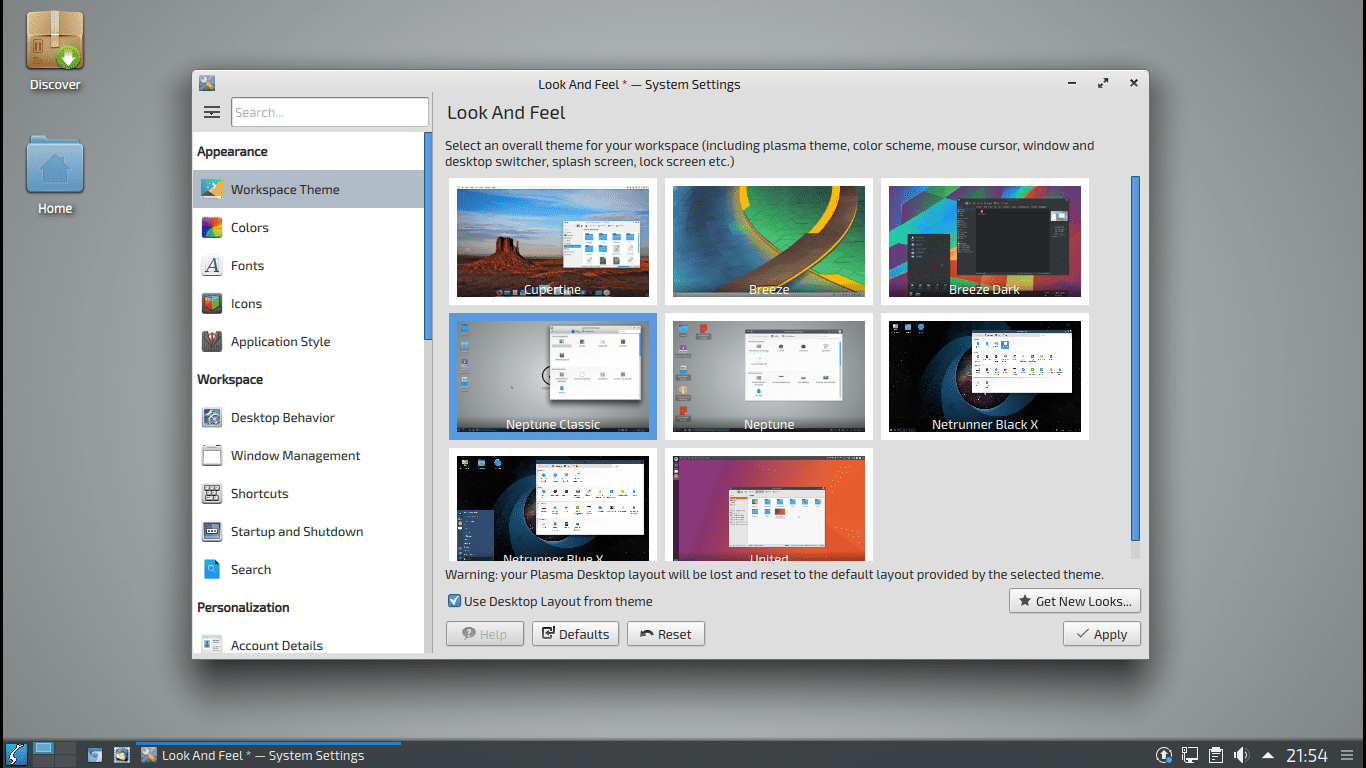The height and width of the screenshot is (768, 1366).
Task: Open the Icons settings category icon
Action: [211, 303]
